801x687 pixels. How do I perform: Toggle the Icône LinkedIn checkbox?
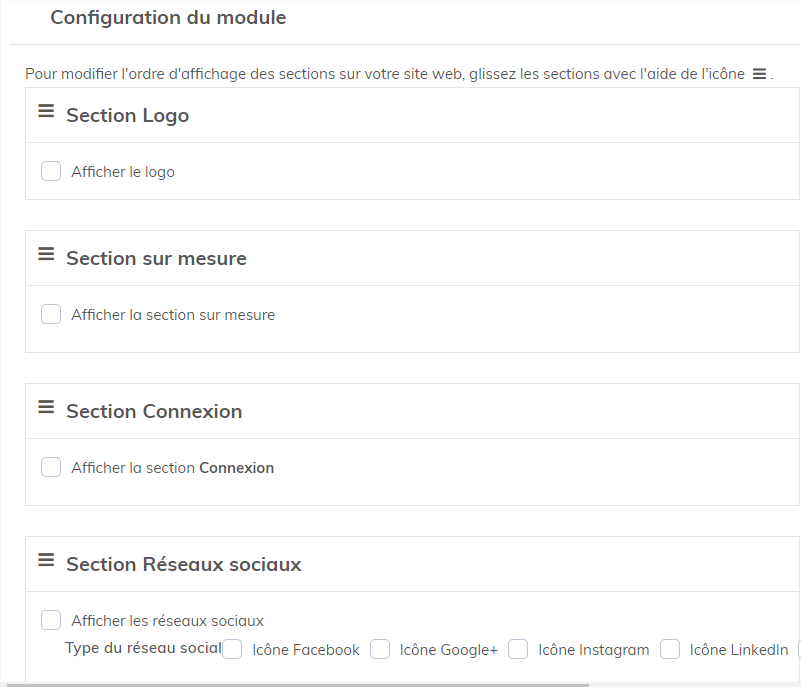click(670, 650)
